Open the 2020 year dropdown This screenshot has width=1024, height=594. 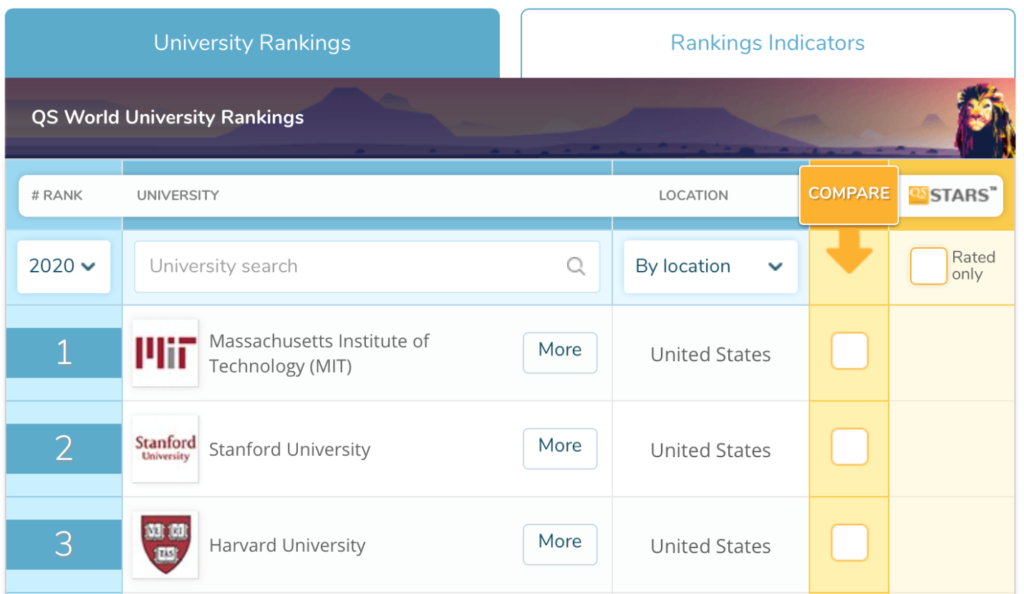point(63,266)
